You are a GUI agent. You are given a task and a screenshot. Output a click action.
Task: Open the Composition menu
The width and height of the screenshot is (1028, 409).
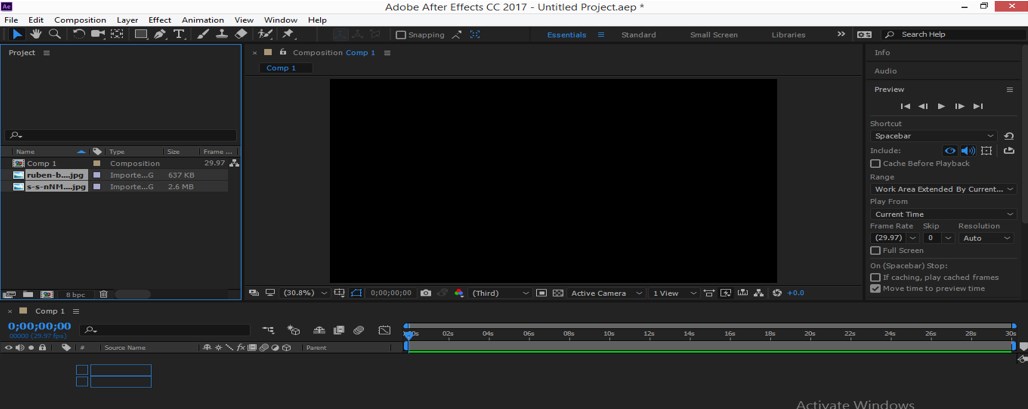coord(80,20)
